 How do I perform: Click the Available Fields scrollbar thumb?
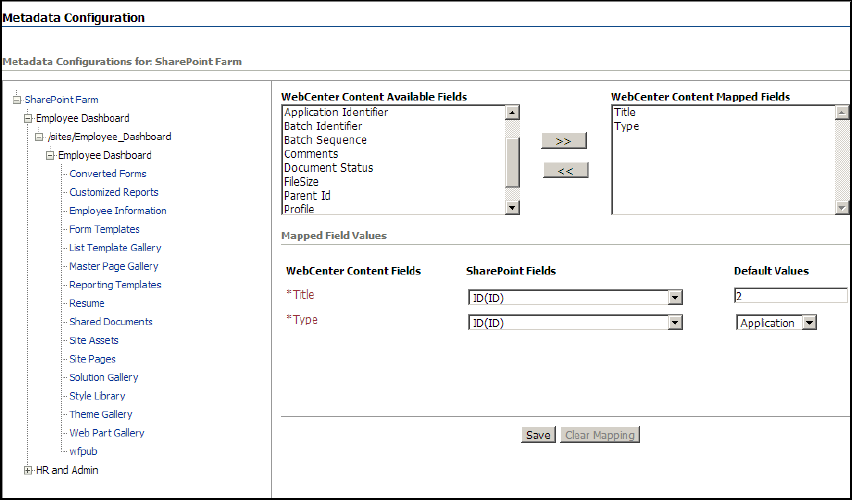512,162
